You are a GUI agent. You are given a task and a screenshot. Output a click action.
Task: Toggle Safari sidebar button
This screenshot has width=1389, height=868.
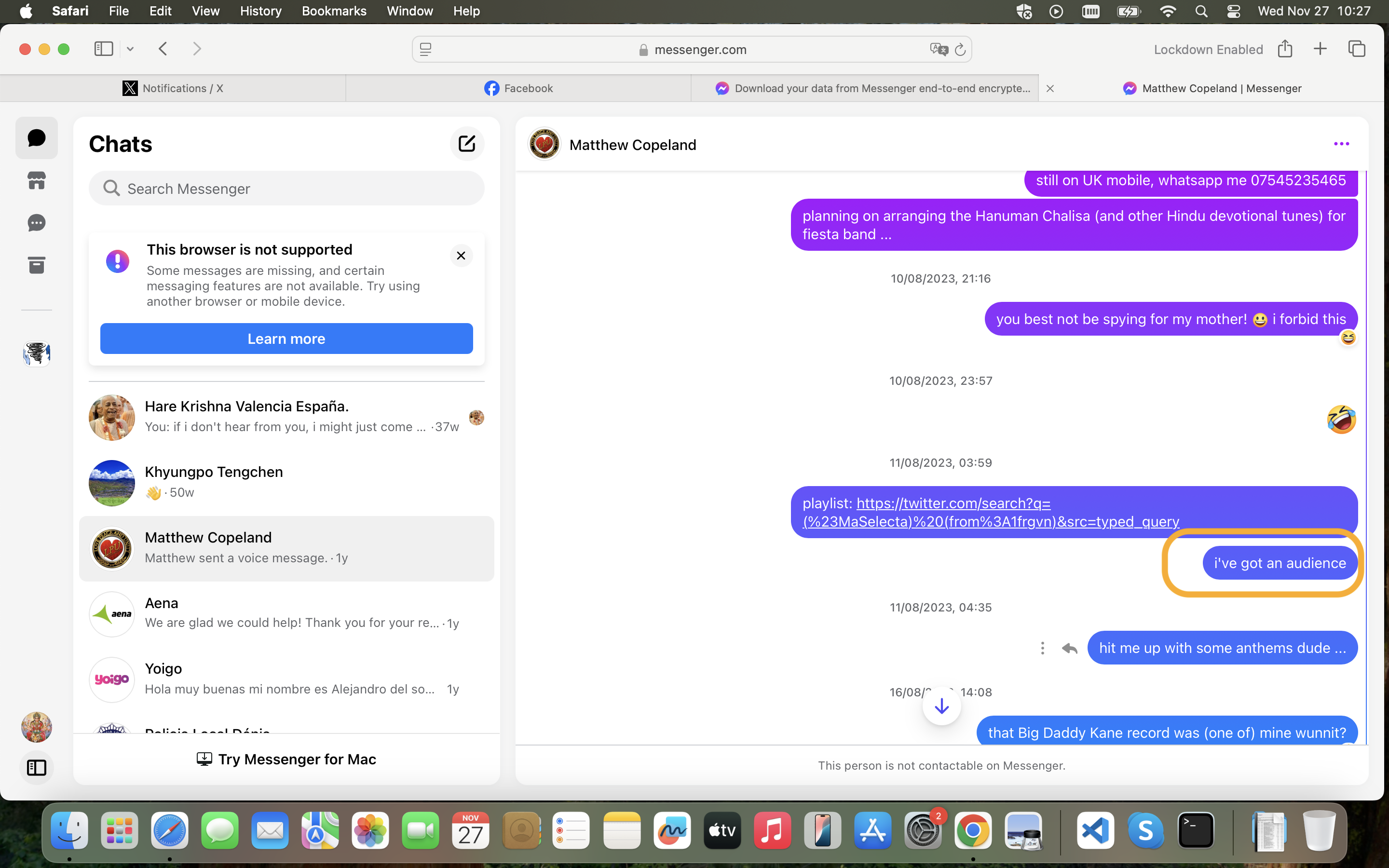coord(103,49)
